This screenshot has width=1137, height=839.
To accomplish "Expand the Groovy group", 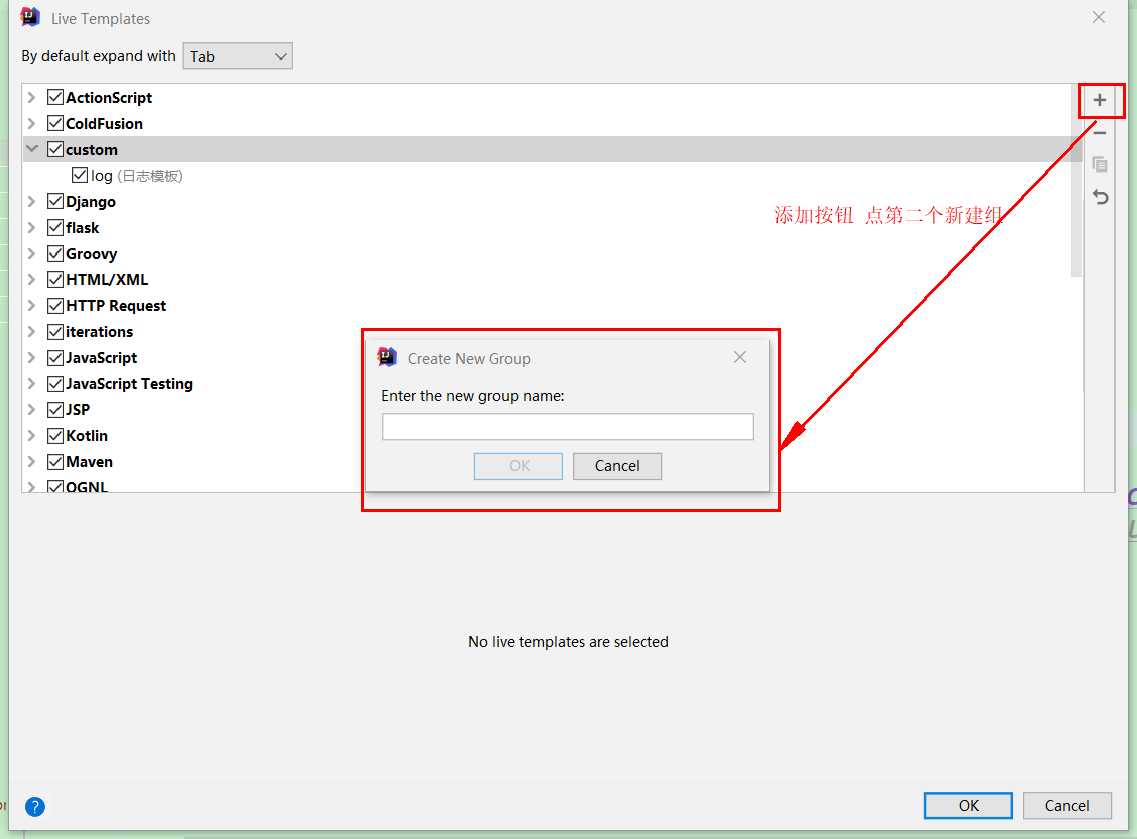I will pos(31,254).
